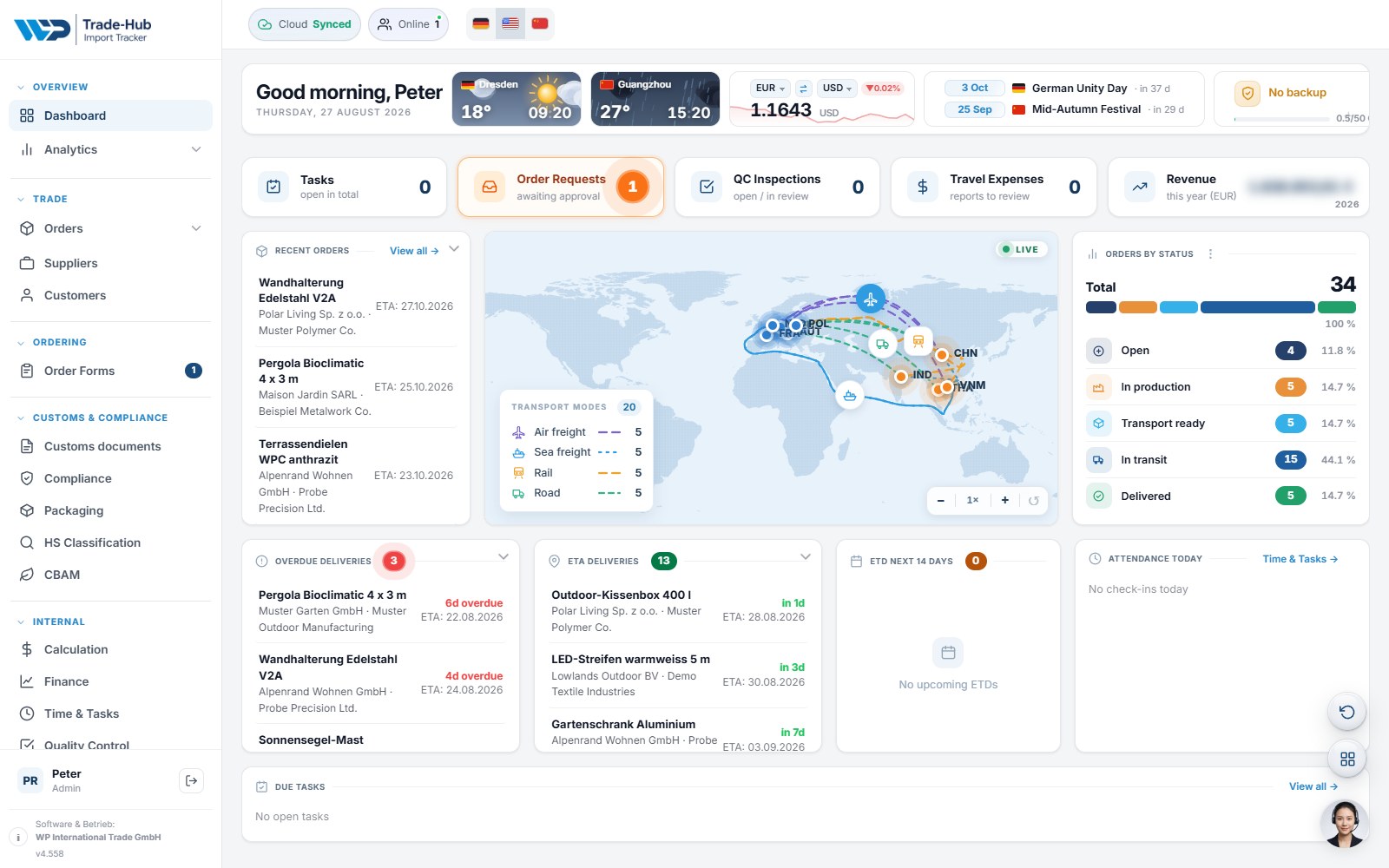Open Compliance page

click(x=110, y=478)
